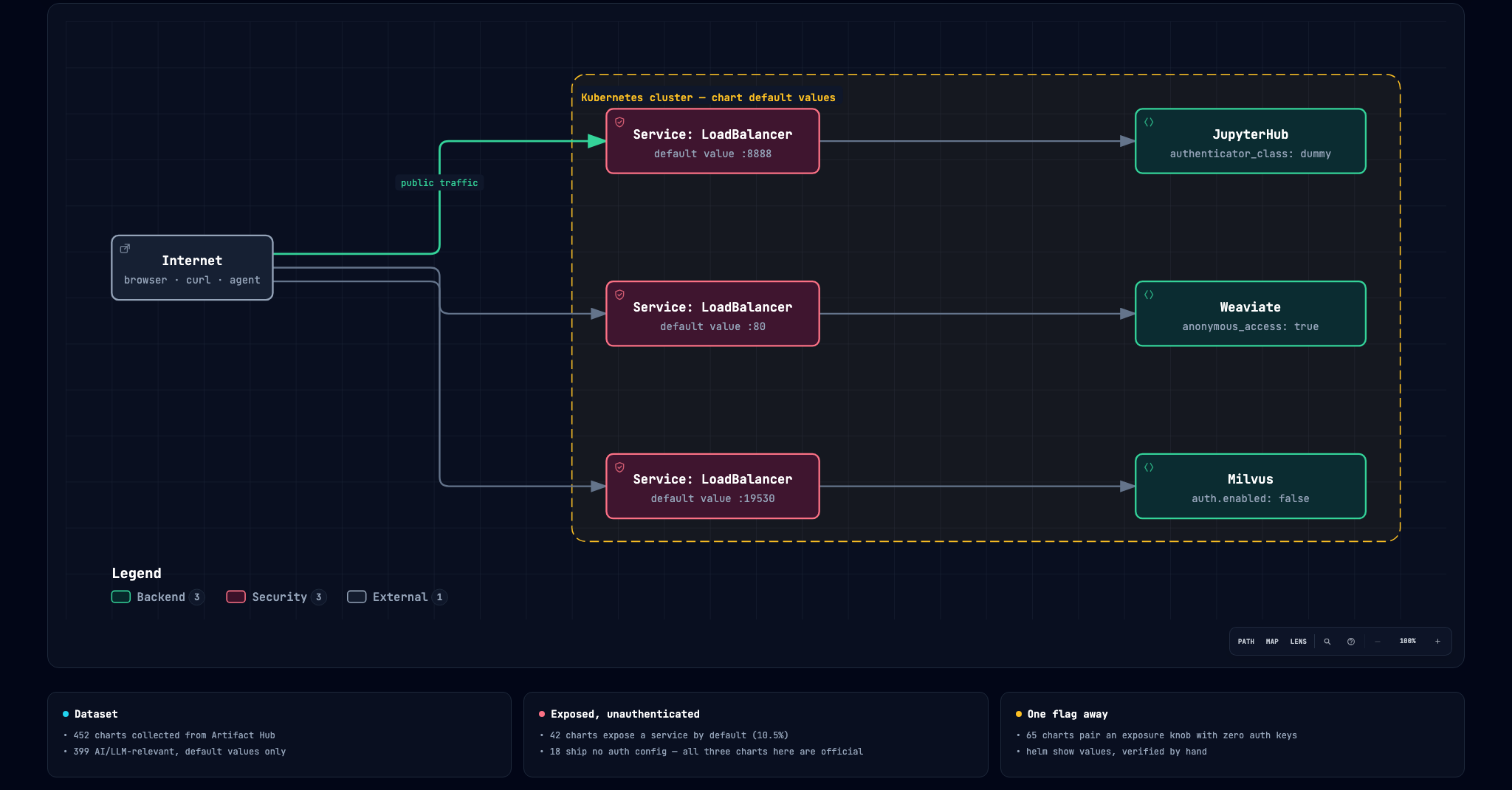The height and width of the screenshot is (790, 1512).
Task: Select the LoadBalancer node with default value :19530
Action: (x=713, y=487)
